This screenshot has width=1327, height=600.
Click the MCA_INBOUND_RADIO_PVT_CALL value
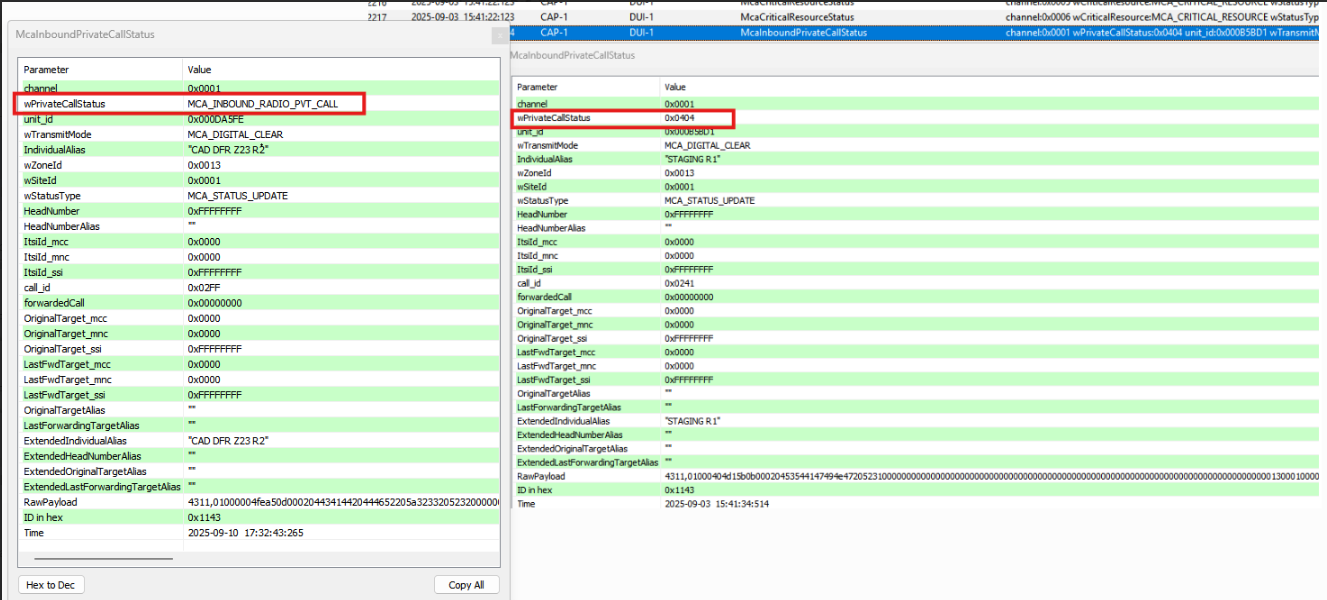(262, 104)
